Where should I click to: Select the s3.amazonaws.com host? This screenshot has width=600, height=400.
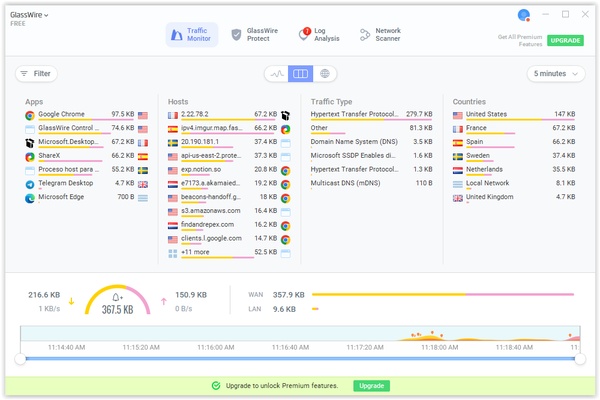coord(229,211)
